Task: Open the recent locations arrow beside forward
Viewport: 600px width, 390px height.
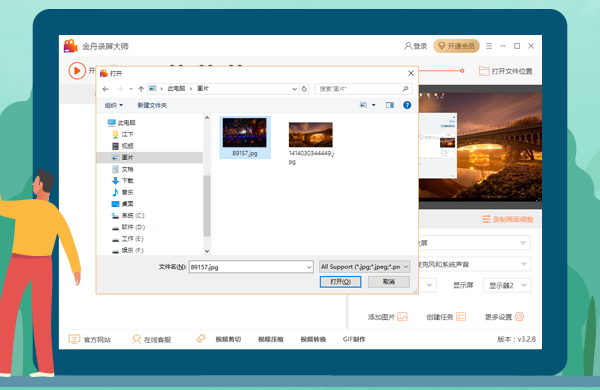Action: click(131, 89)
